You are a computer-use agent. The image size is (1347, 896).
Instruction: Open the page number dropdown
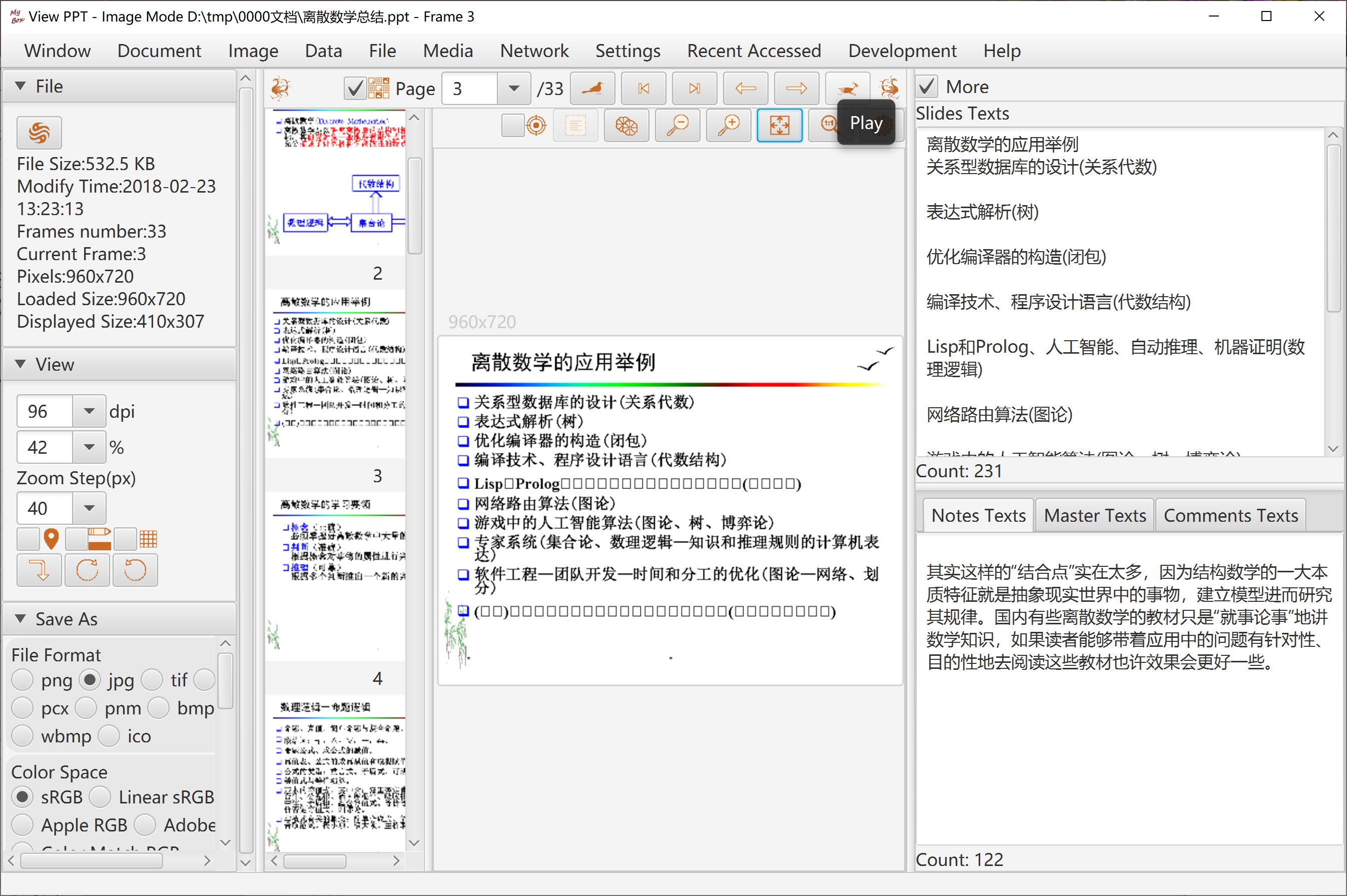514,89
